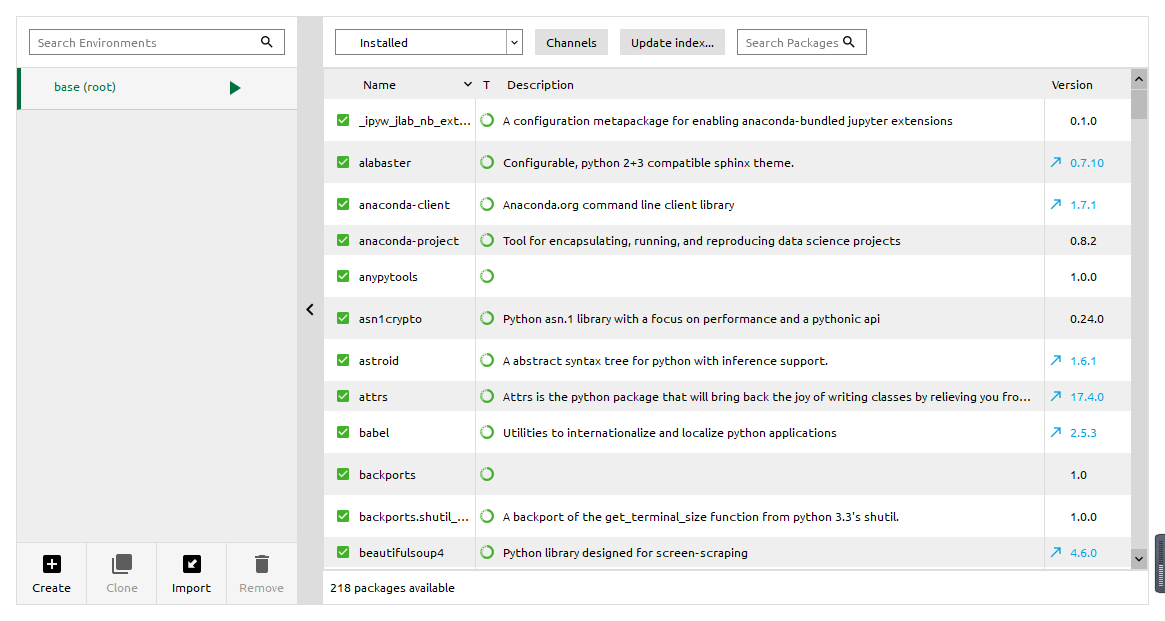Viewport: 1165px width, 621px height.
Task: Uncheck the babel package checkbox
Action: (x=343, y=432)
